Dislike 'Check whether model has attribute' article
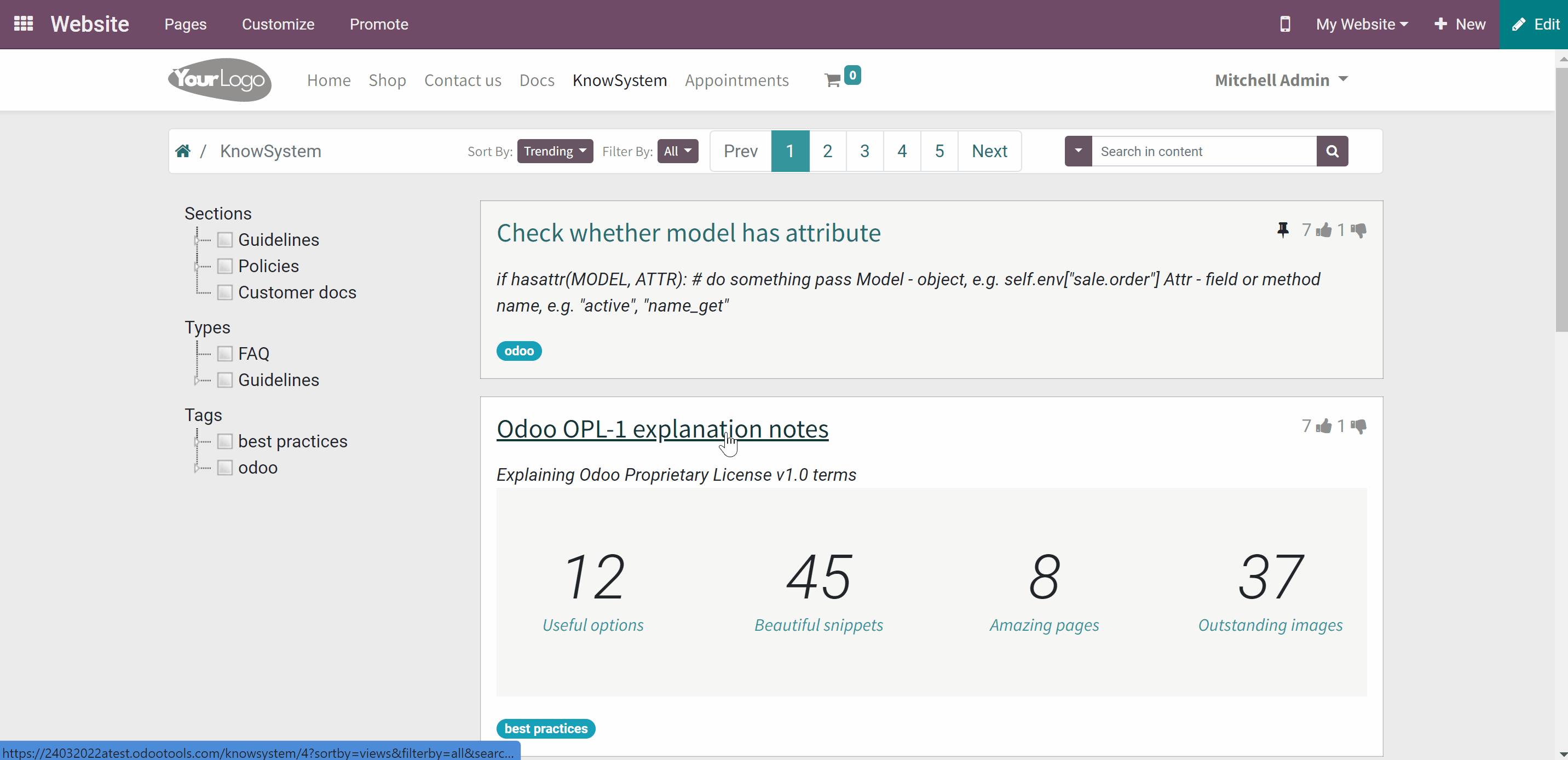Viewport: 1568px width, 760px height. tap(1359, 230)
